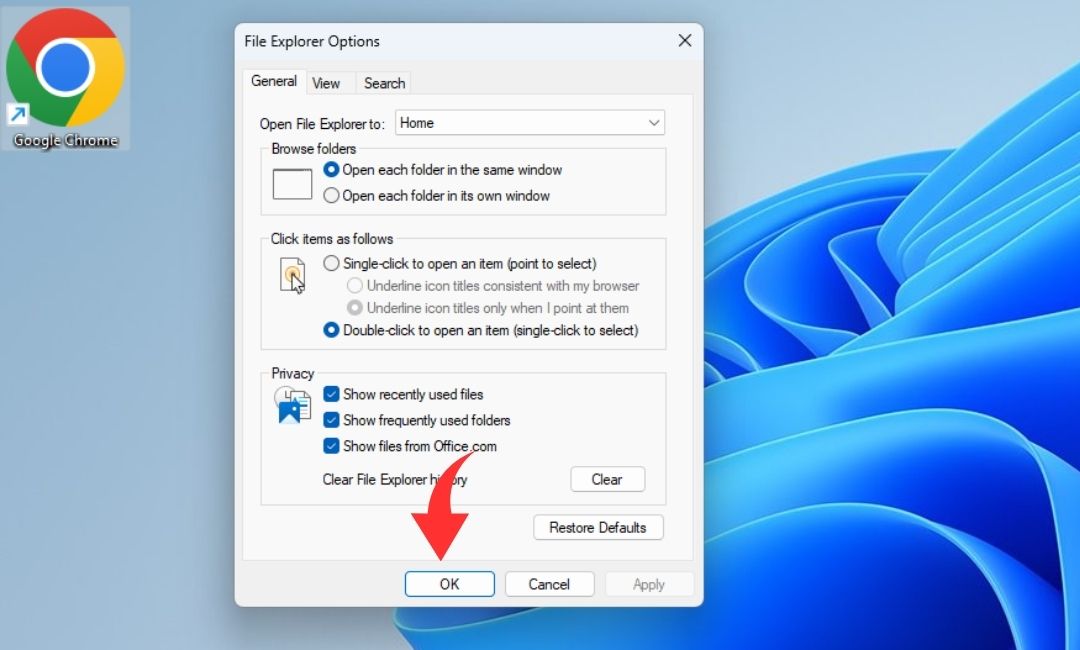Switch to the Search tab

click(384, 83)
